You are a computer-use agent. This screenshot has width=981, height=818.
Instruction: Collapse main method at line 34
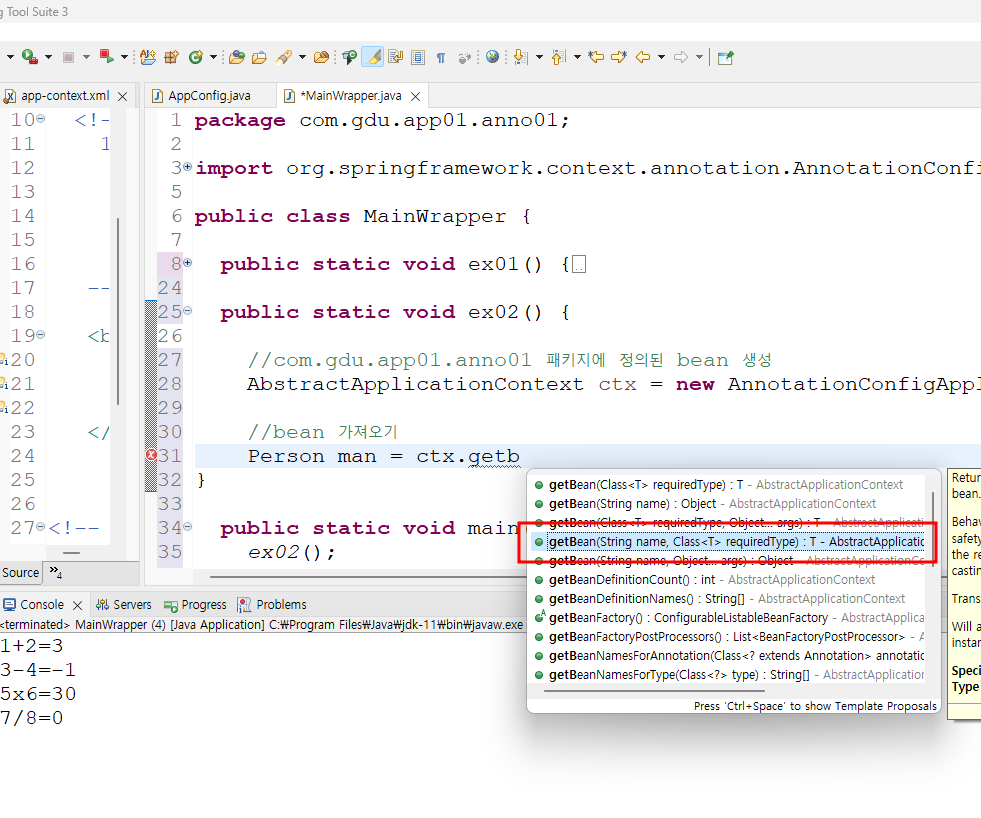click(x=188, y=526)
